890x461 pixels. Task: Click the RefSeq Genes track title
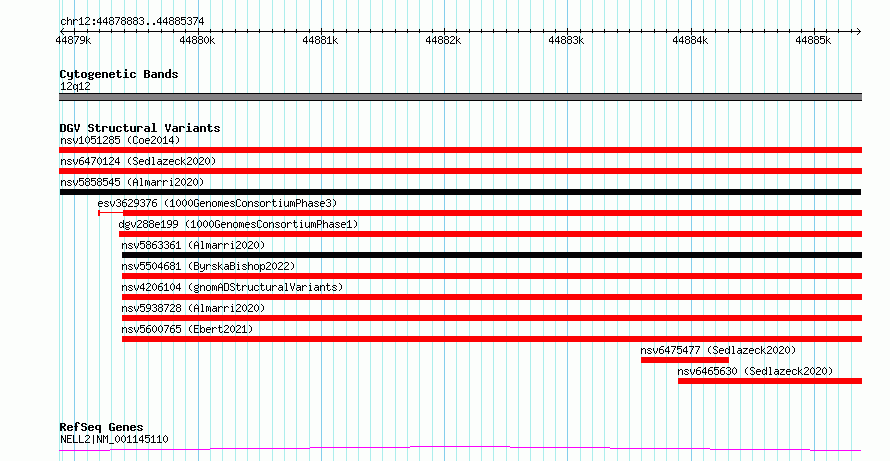pyautogui.click(x=102, y=427)
